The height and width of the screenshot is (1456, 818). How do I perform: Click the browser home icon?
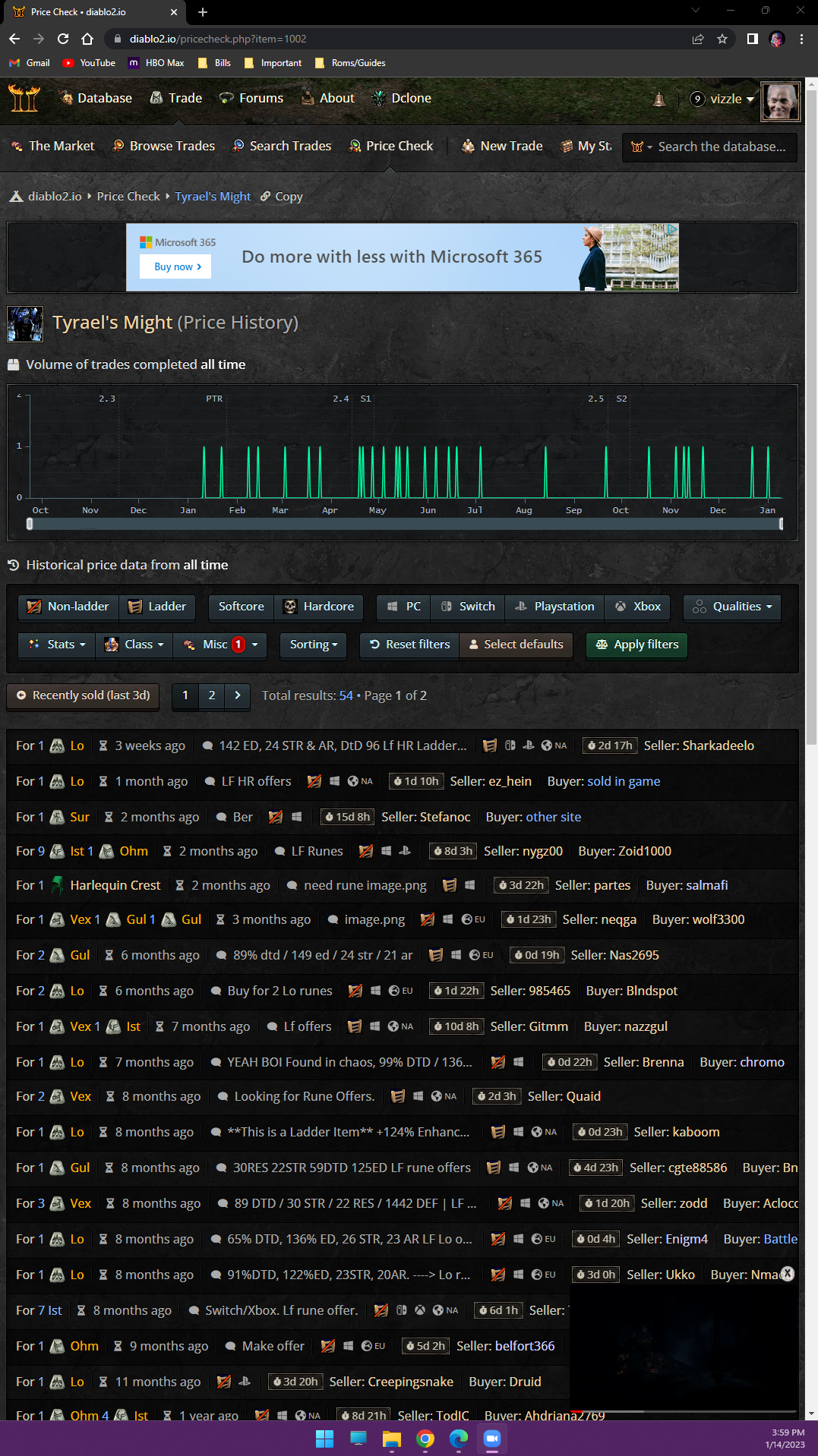tap(87, 39)
